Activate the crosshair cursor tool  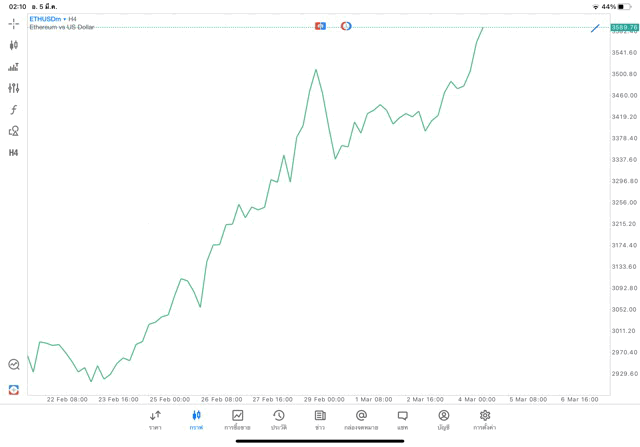coord(13,23)
